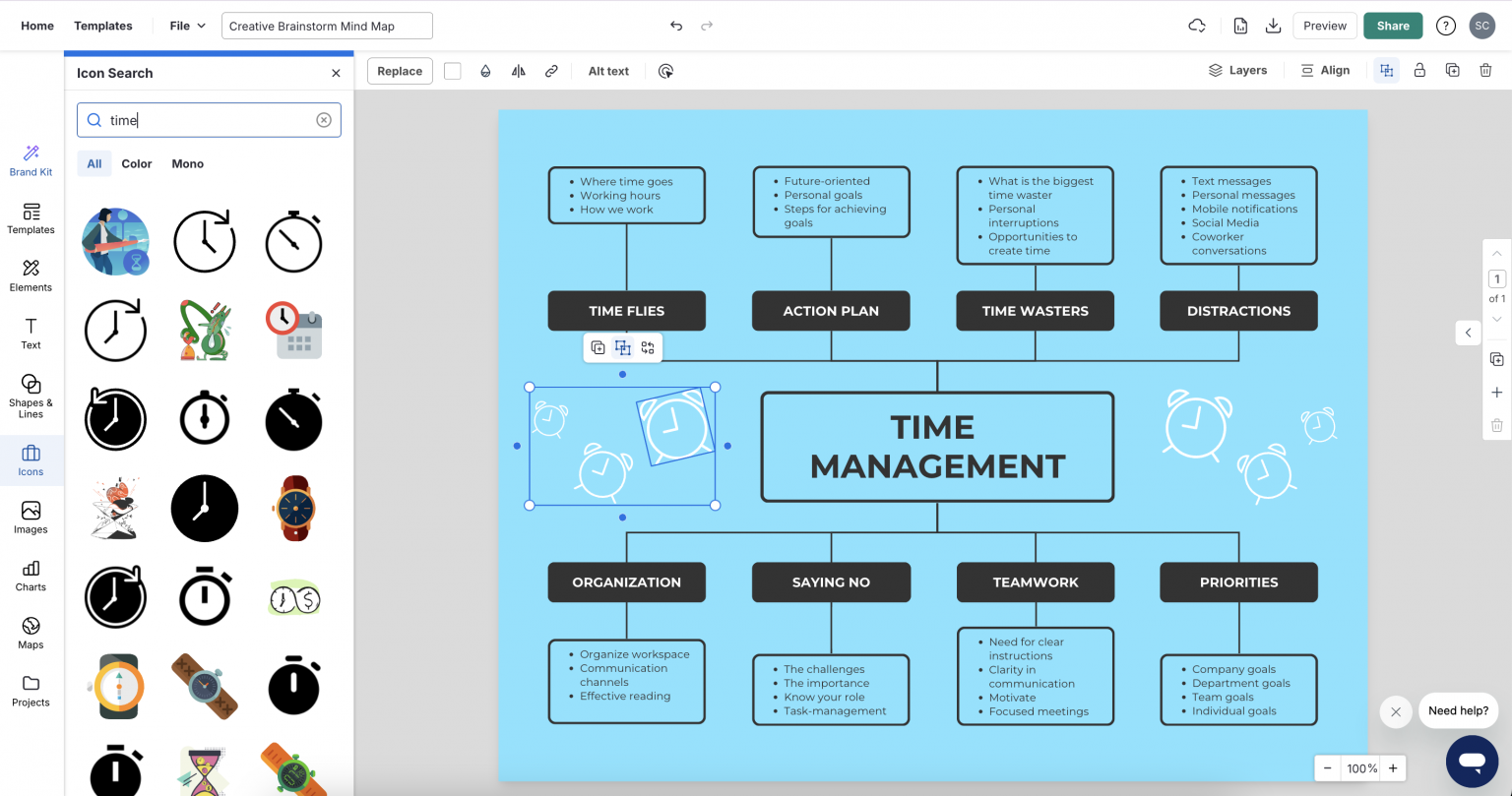
Task: Click the download icon in top bar
Action: 1273,26
